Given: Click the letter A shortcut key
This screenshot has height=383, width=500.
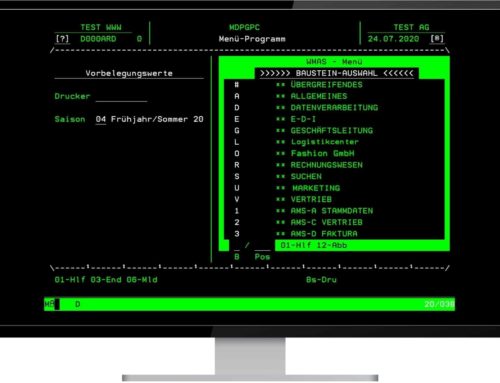Looking at the screenshot, I should 237,96.
